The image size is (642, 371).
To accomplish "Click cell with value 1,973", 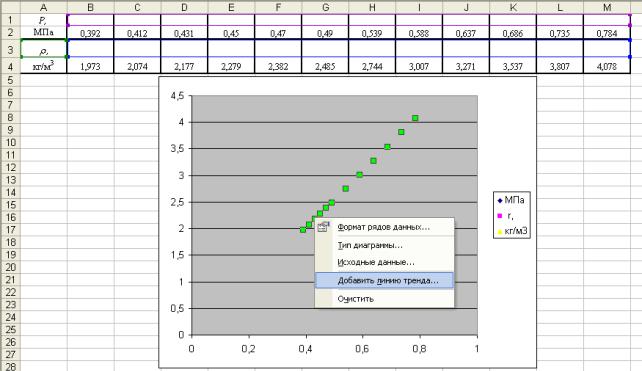I will point(90,66).
